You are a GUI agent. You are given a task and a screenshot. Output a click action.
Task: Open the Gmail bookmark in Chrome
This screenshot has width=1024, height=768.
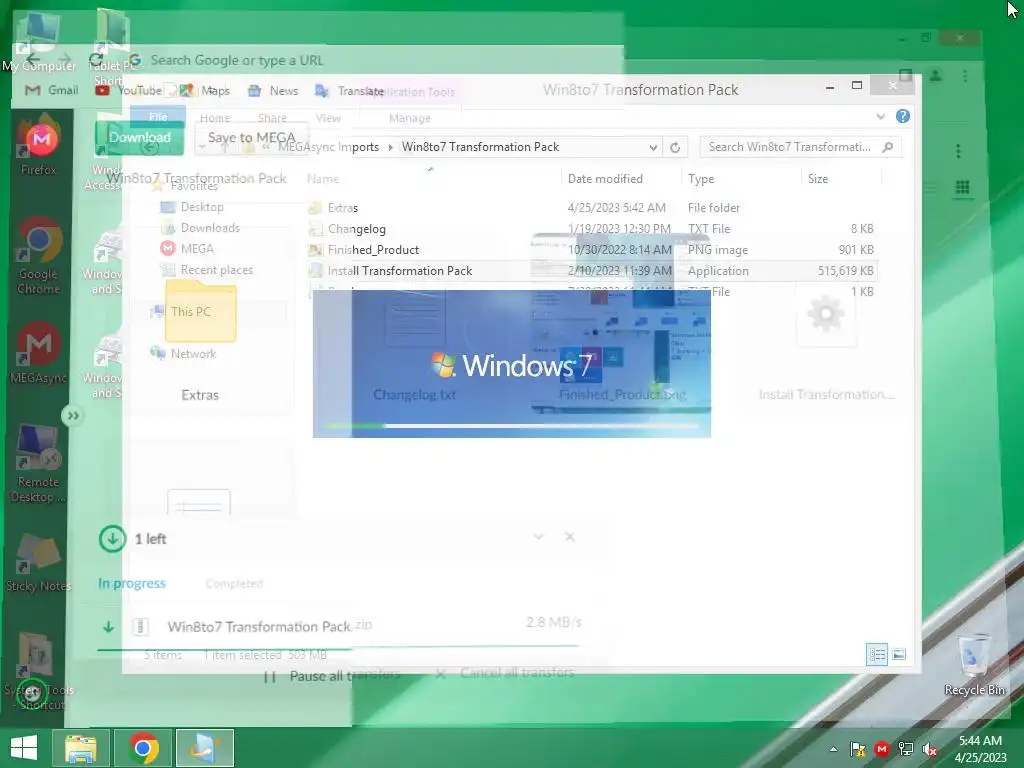click(52, 90)
